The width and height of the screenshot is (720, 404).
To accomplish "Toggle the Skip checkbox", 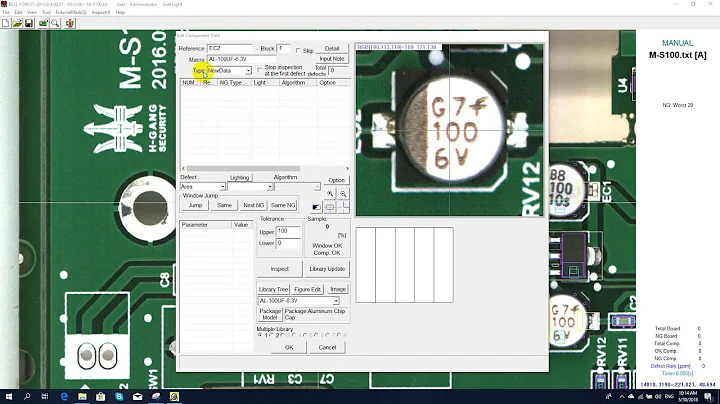I will click(x=298, y=50).
